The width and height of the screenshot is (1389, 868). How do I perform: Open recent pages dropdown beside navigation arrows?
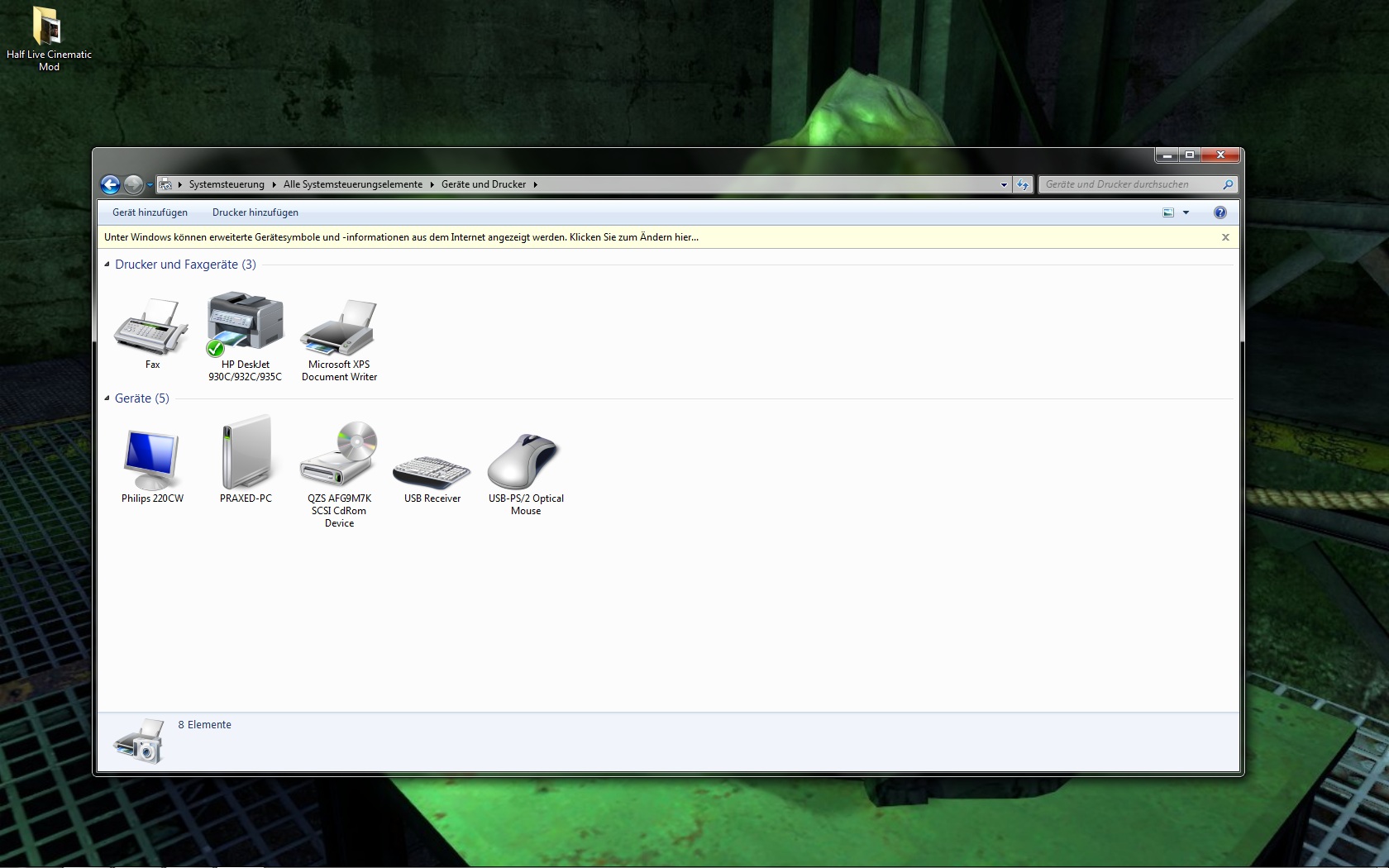click(x=150, y=184)
